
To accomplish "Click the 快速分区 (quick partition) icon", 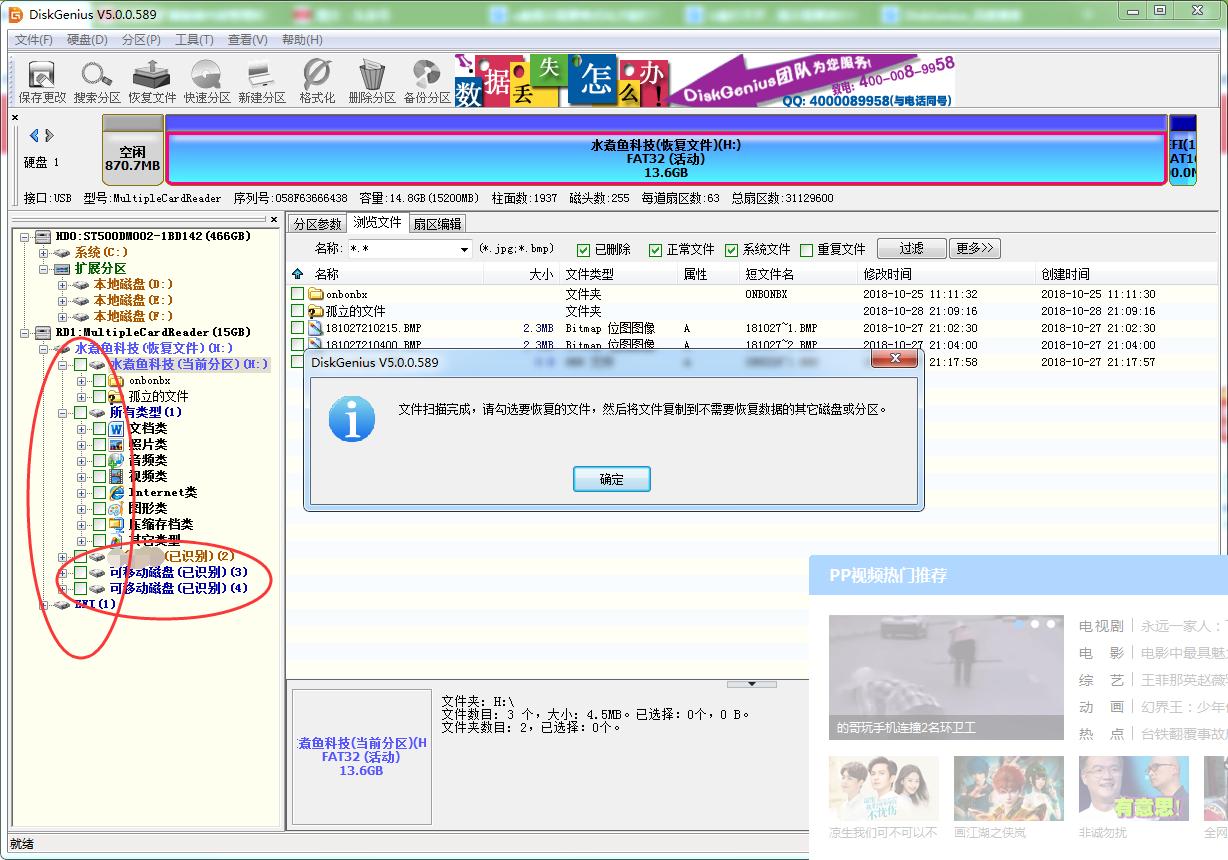I will coord(206,80).
